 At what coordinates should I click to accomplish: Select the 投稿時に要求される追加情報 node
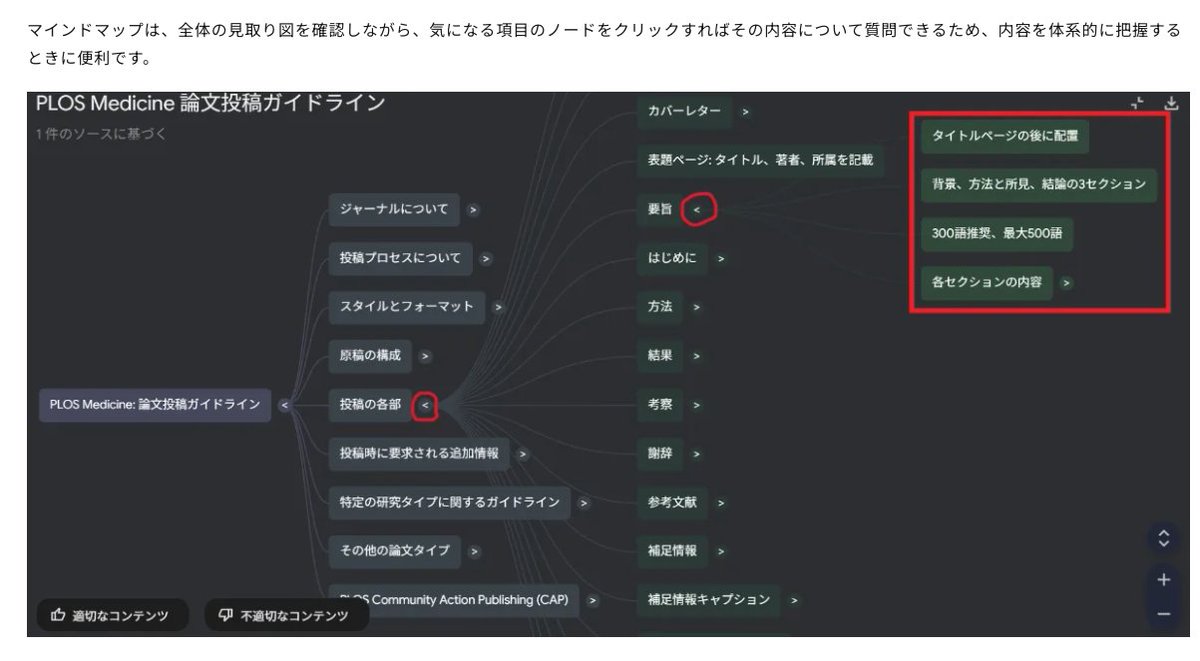pos(419,454)
